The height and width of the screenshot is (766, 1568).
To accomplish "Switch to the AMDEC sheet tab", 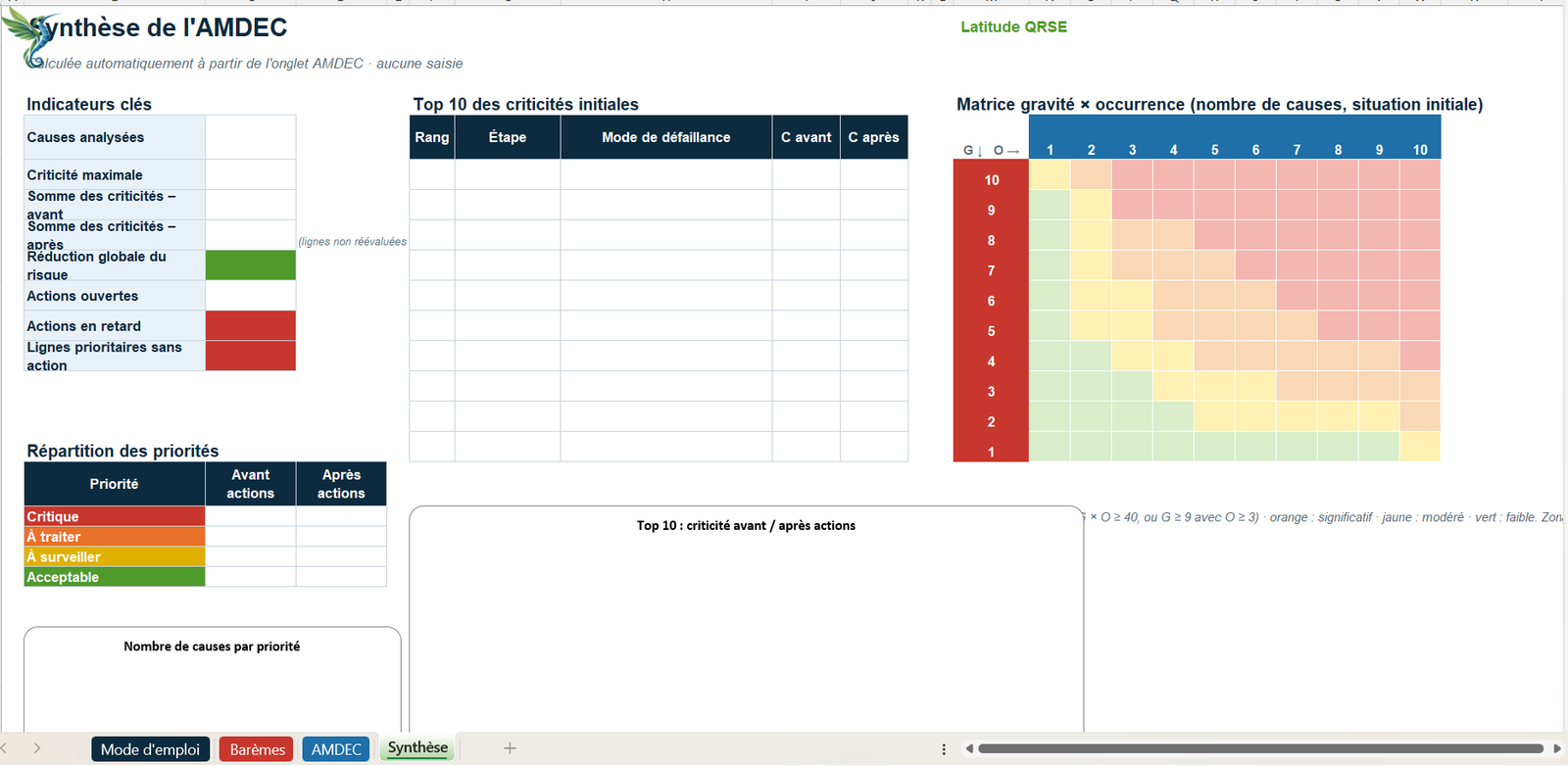I will 336,749.
